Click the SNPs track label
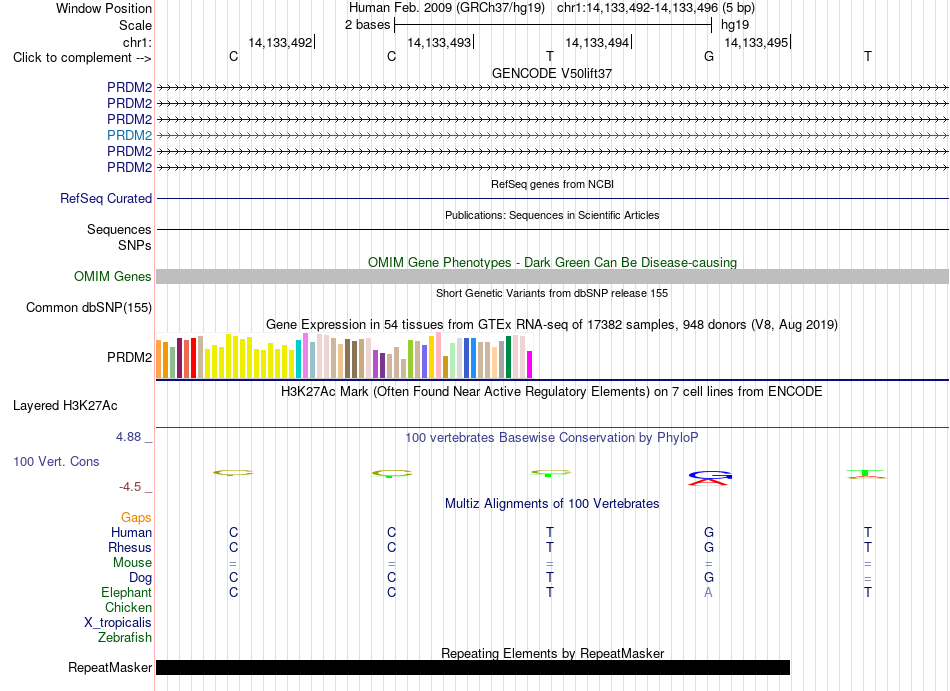This screenshot has width=950, height=691. pos(135,245)
